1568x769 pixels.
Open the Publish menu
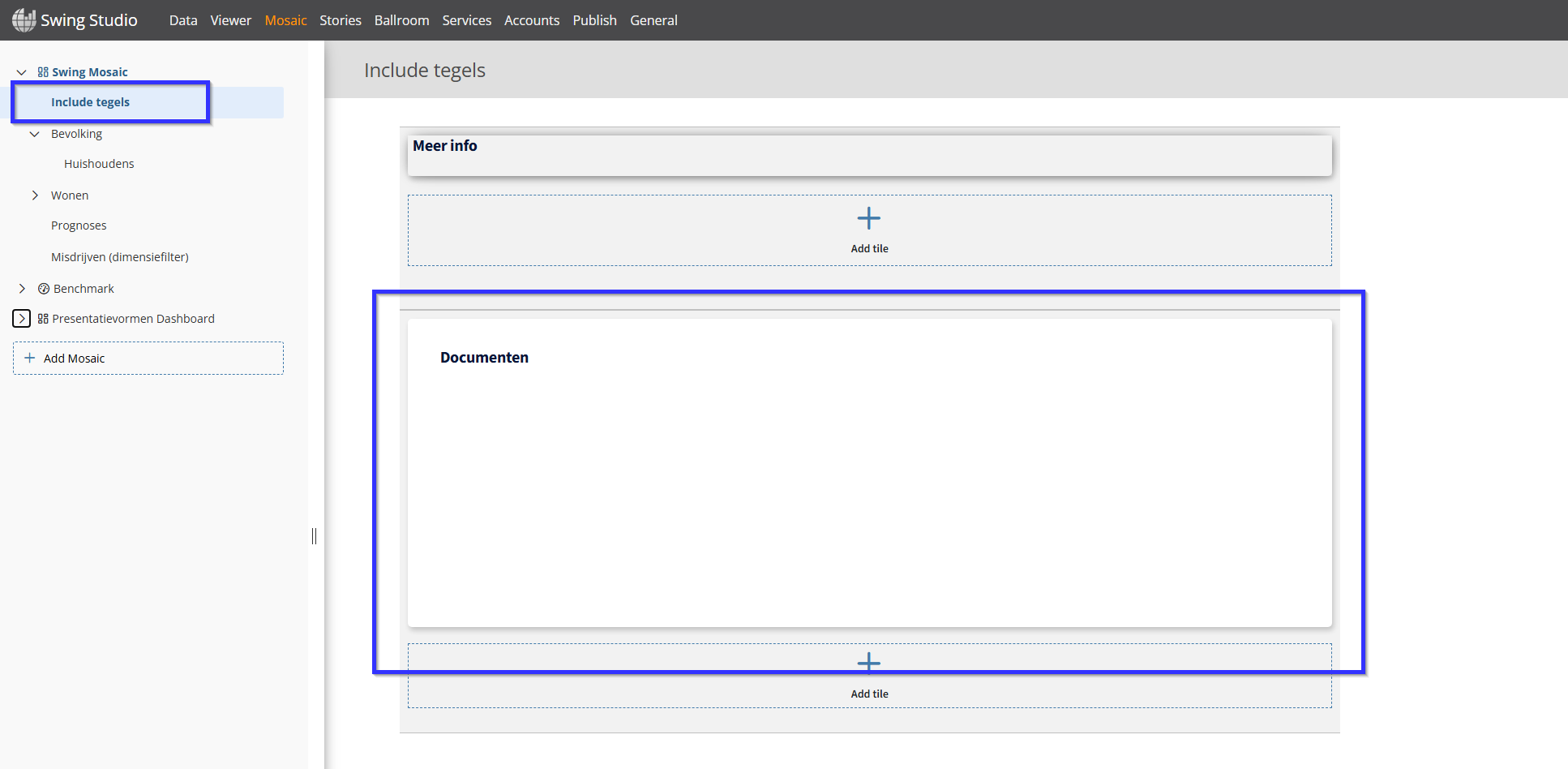point(594,20)
